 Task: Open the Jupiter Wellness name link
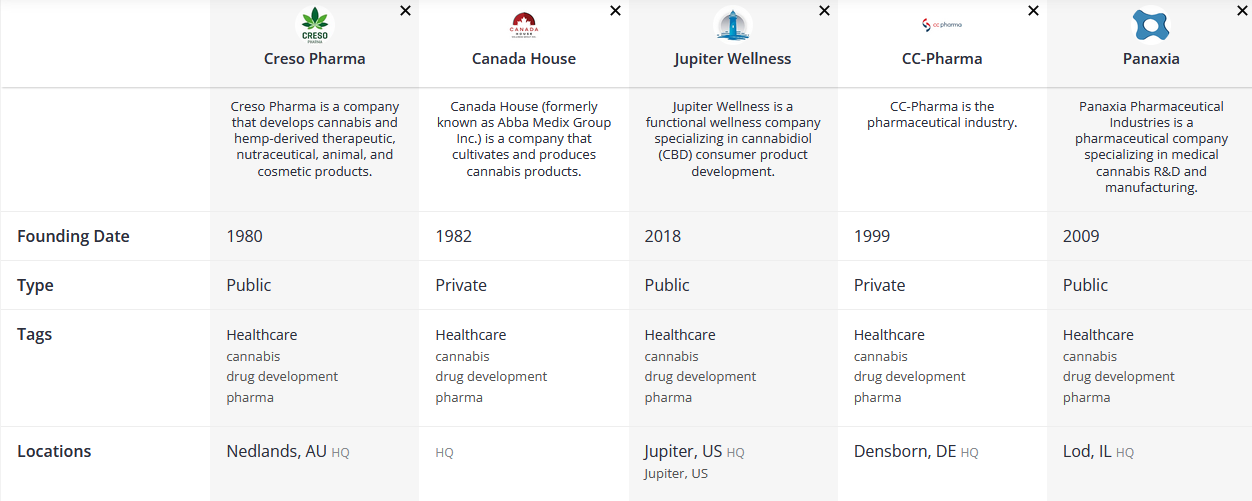[733, 59]
